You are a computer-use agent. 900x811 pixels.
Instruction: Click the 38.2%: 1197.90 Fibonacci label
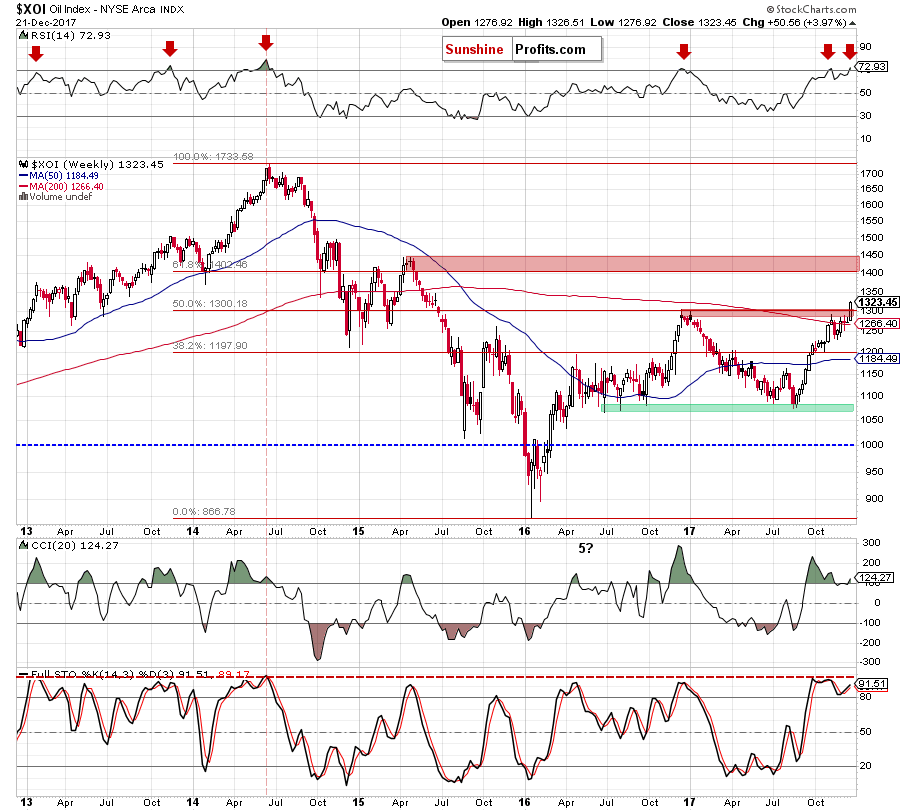pyautogui.click(x=210, y=346)
